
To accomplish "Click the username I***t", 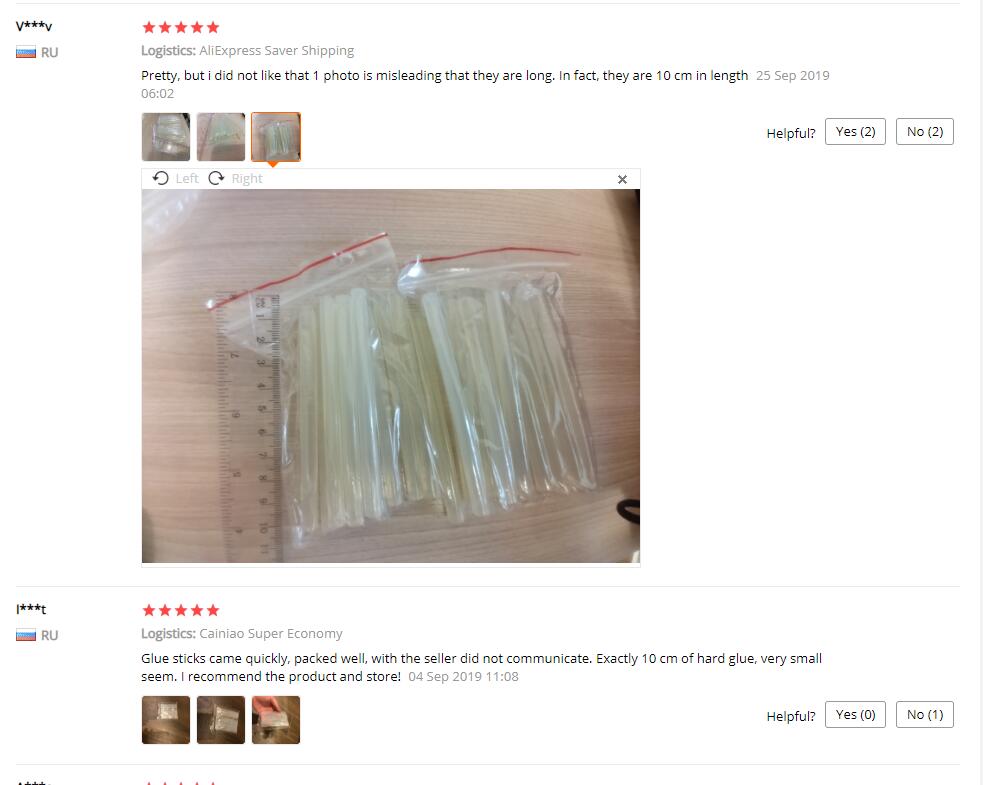I will pyautogui.click(x=31, y=609).
